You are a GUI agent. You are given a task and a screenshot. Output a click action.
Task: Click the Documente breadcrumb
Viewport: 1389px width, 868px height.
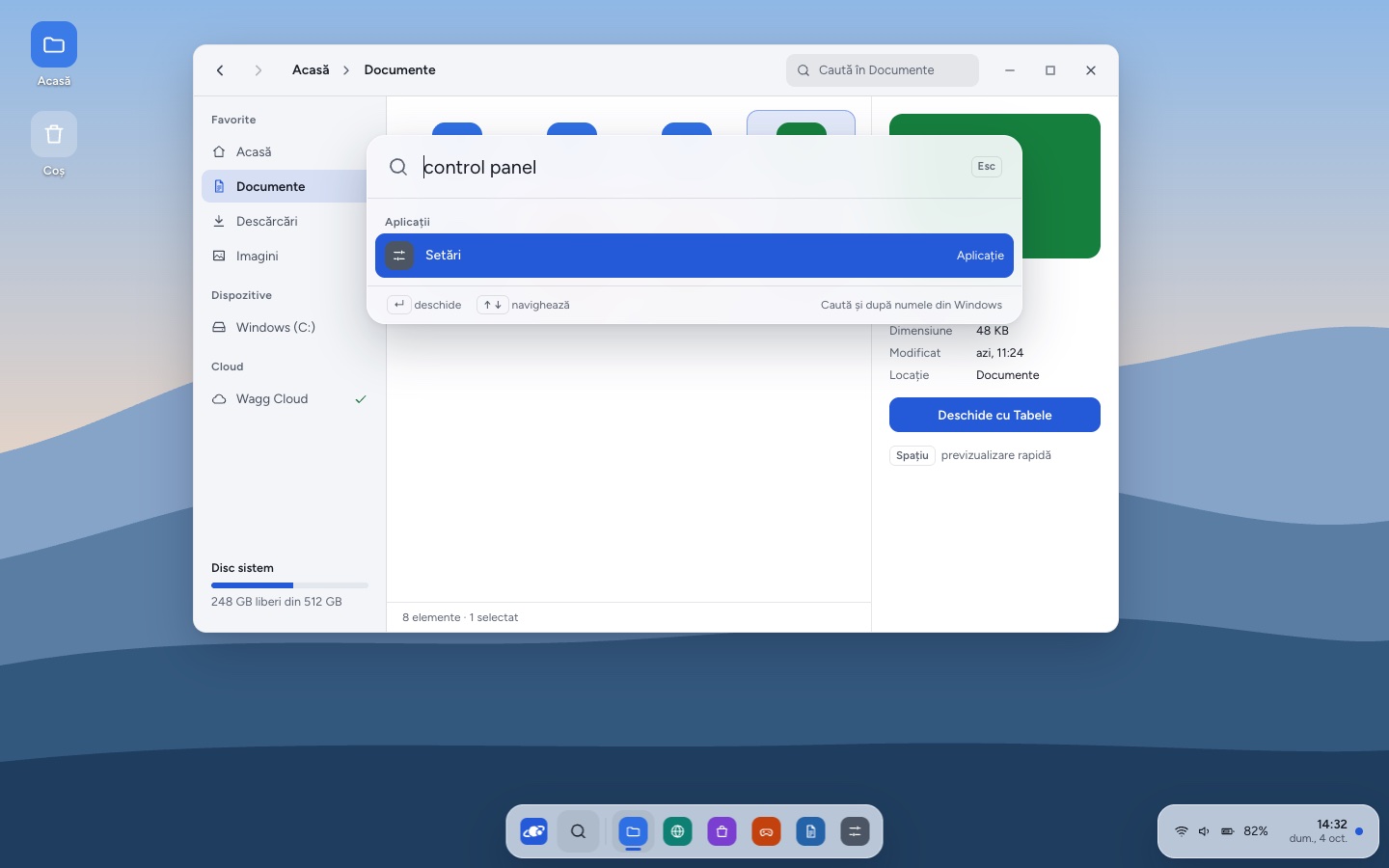pyautogui.click(x=399, y=70)
